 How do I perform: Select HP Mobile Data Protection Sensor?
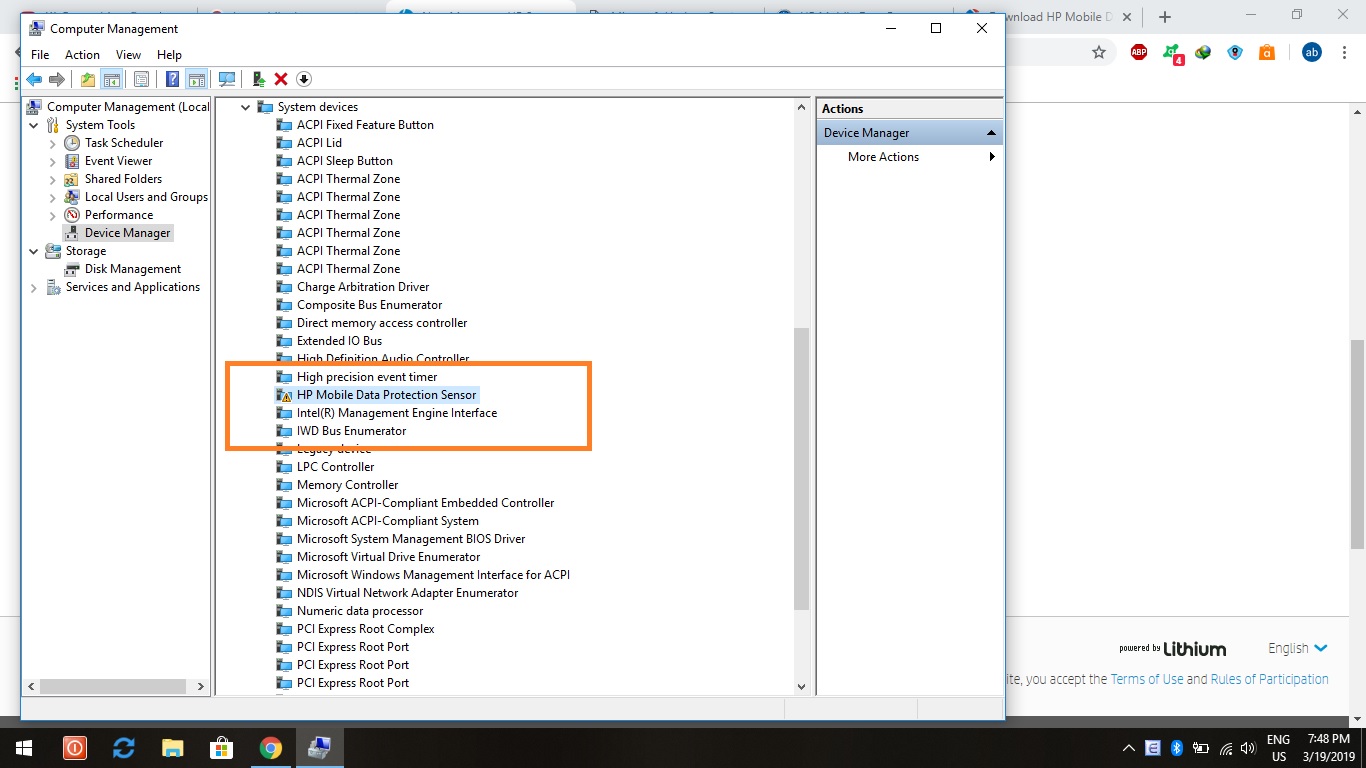386,394
